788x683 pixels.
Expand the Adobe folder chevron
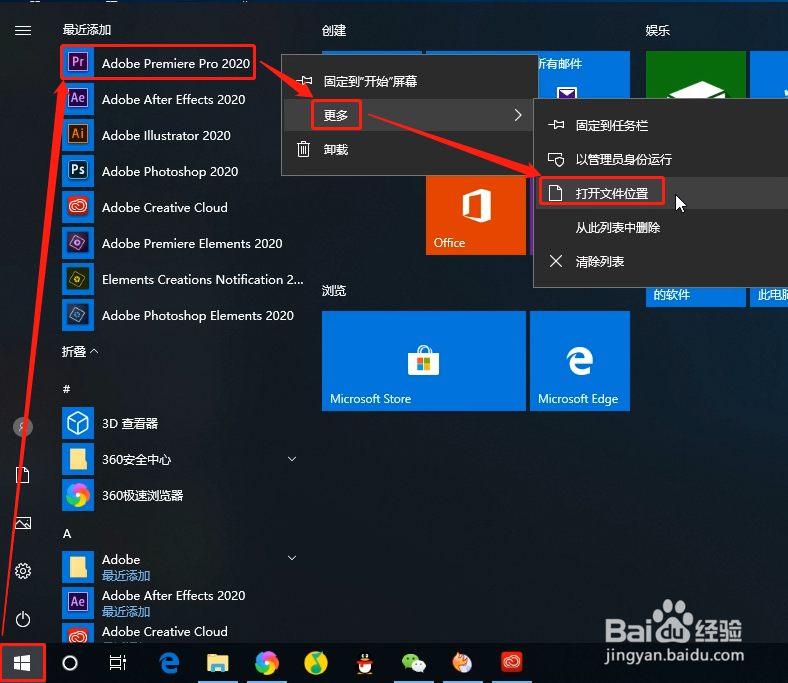[291, 558]
